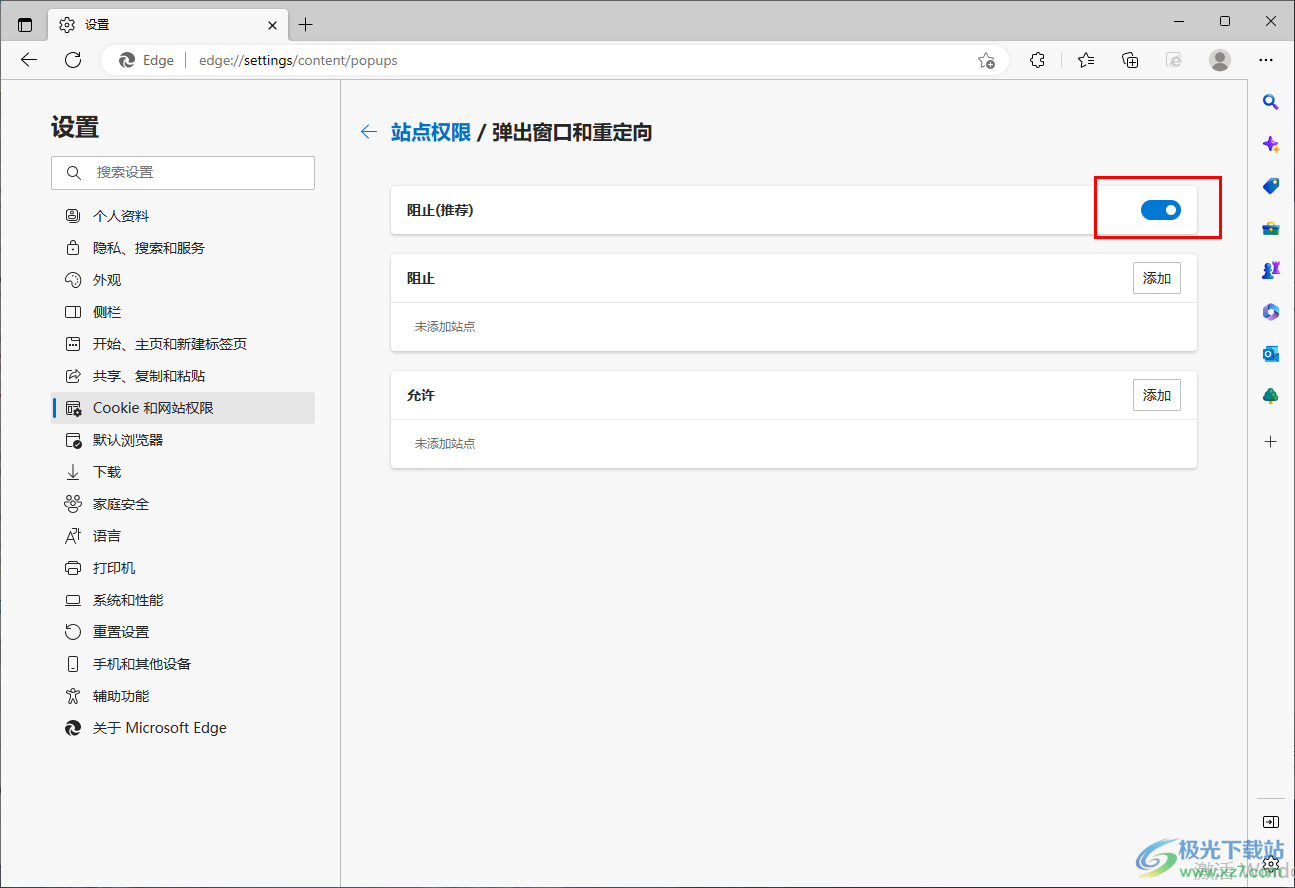Screen dimensions: 1295x888
Task: Open sidebar Discover sparkle icon
Action: click(1271, 144)
